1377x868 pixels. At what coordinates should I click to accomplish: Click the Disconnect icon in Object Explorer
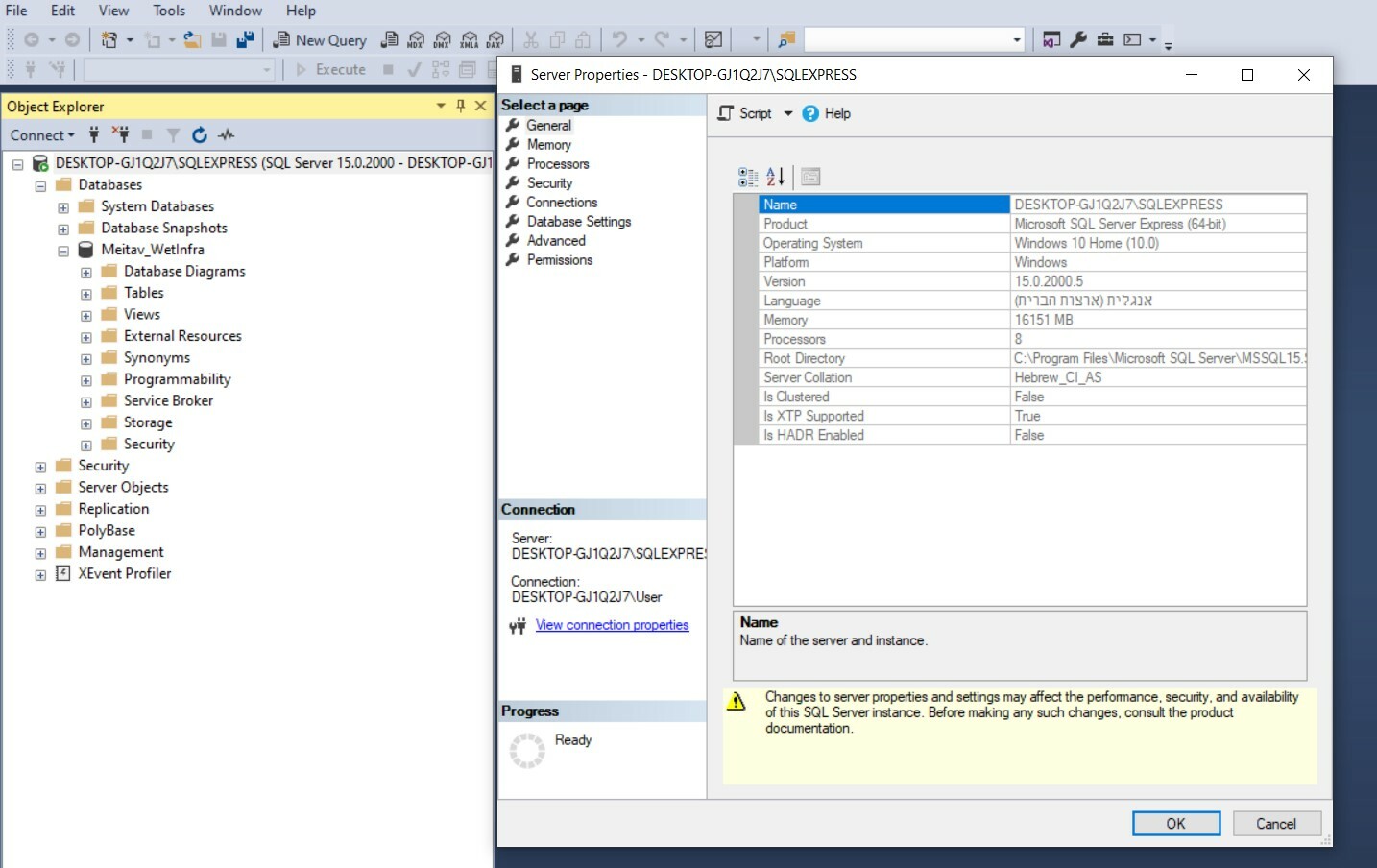[x=120, y=134]
